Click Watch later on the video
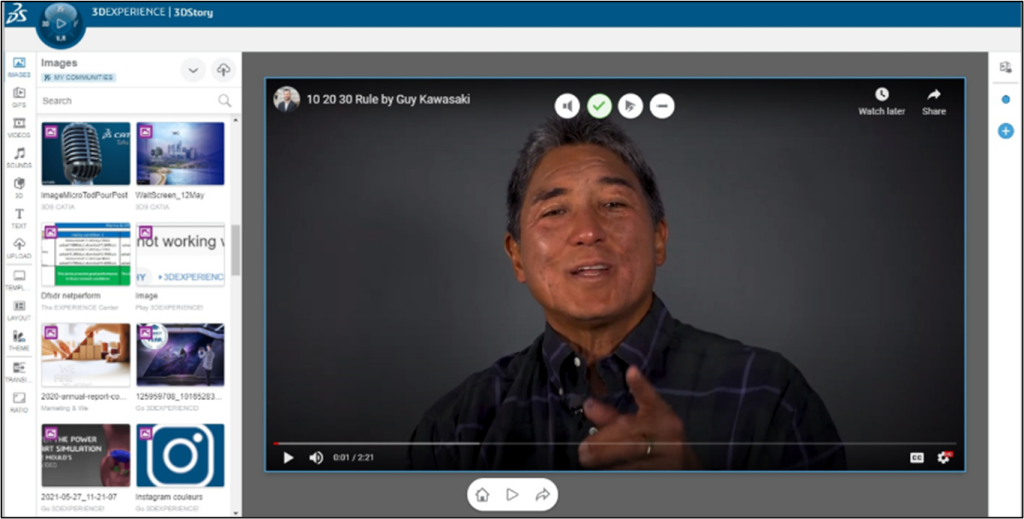Image resolution: width=1024 pixels, height=519 pixels. point(881,101)
